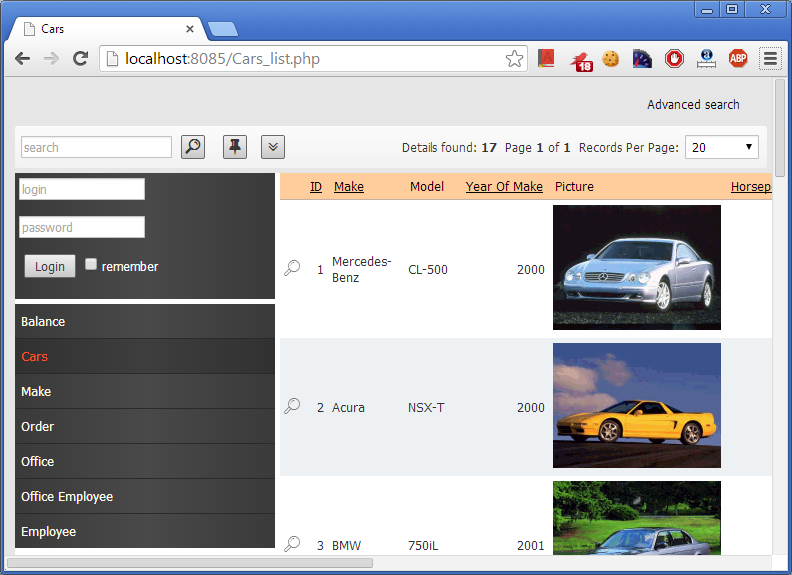Click browser Back arrow
Screen dimensions: 792x575
pos(22,59)
